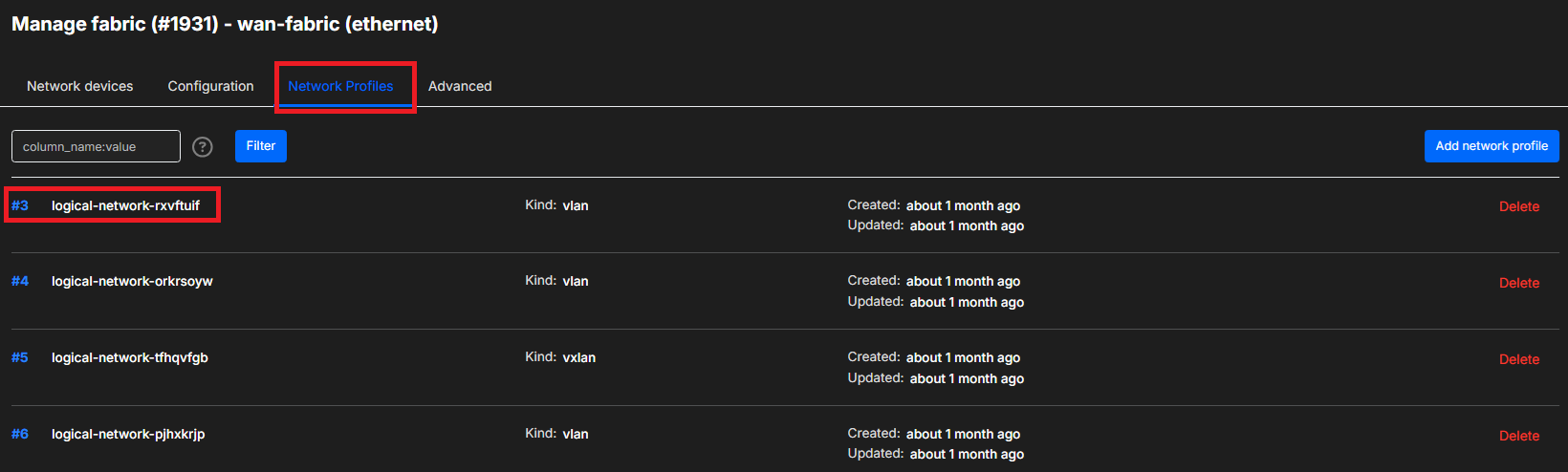Open the Advanced tab
Screen dimensions: 1568x472
pos(460,86)
